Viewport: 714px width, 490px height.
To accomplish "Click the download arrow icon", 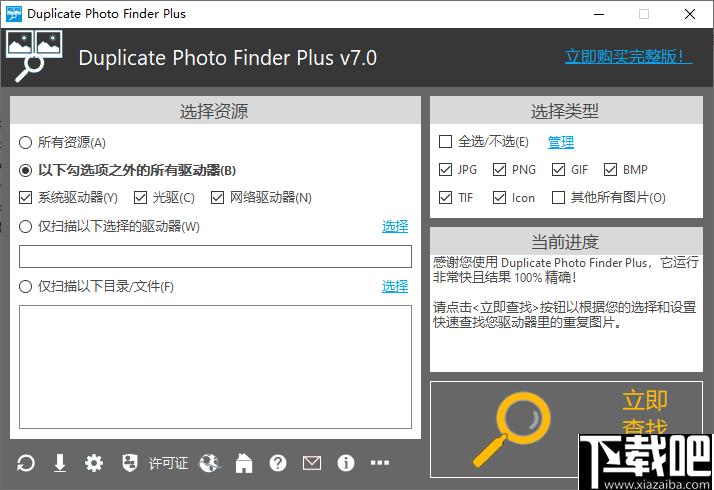I will point(60,464).
